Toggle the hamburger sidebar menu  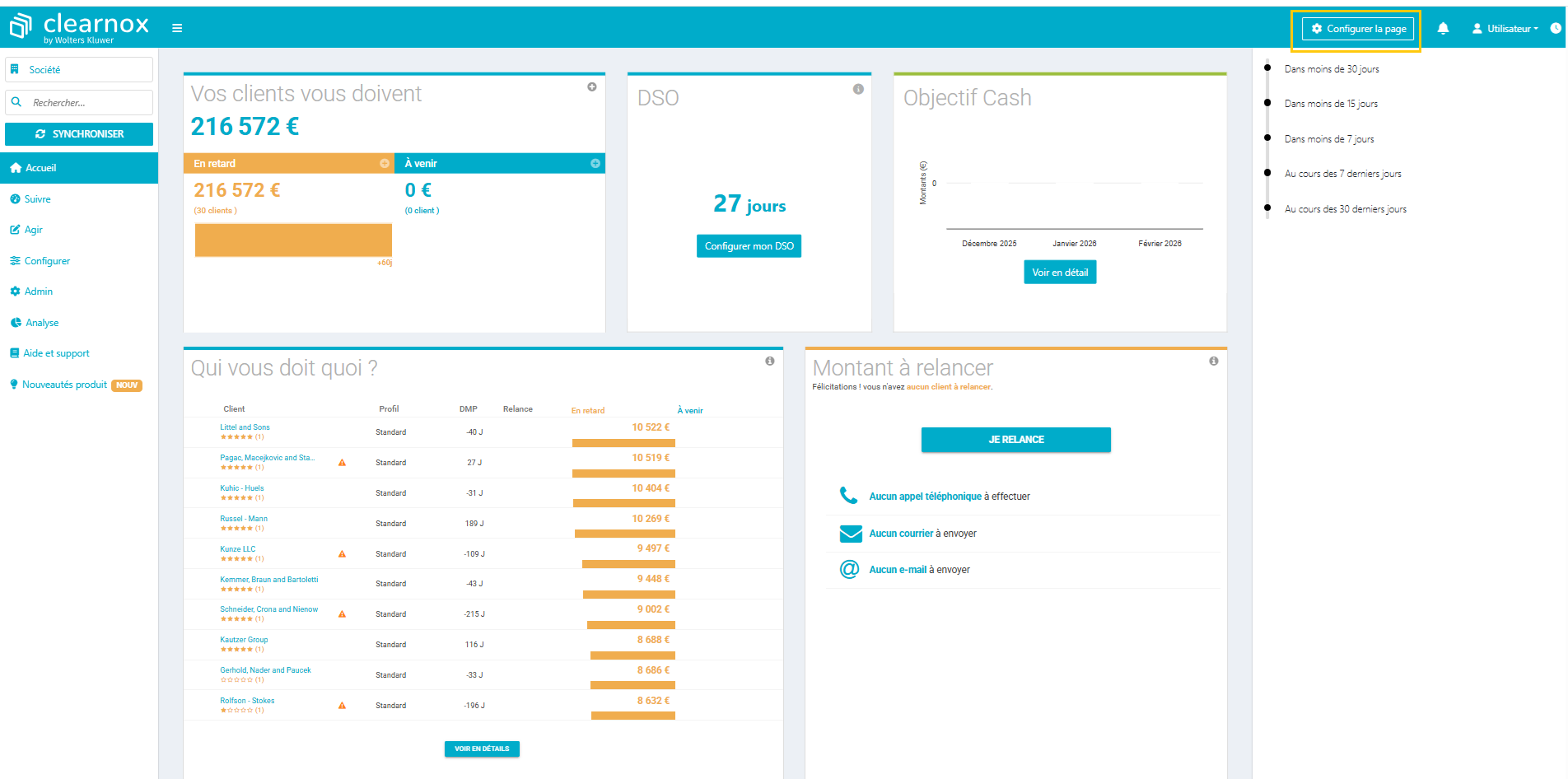coord(177,28)
